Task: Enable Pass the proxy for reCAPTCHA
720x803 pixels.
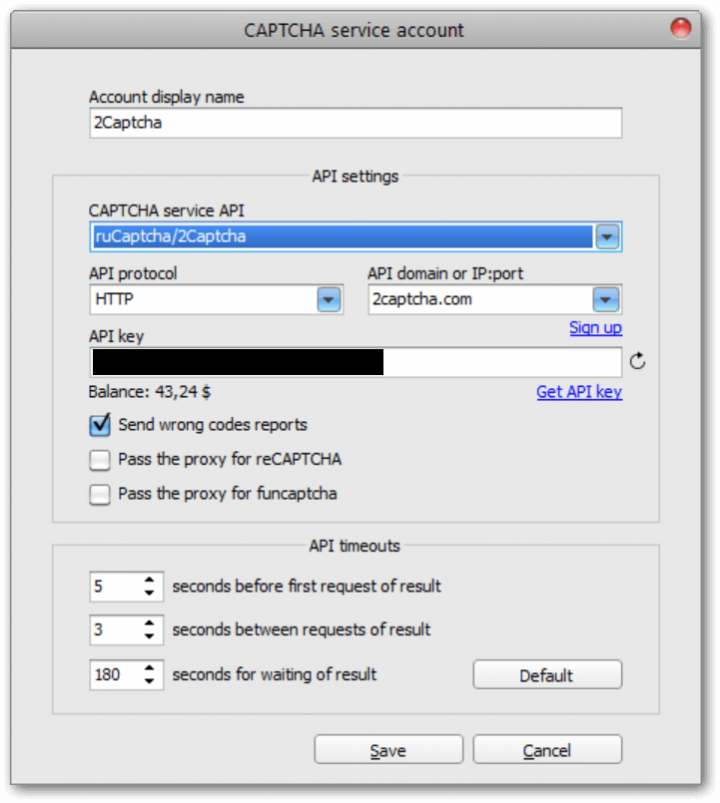Action: coord(99,460)
